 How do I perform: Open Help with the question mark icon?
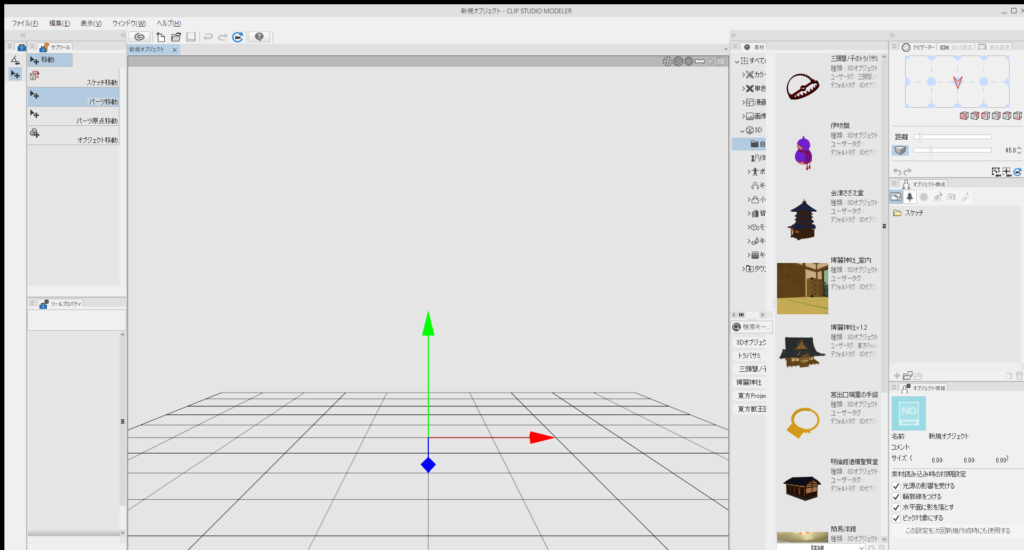259,37
